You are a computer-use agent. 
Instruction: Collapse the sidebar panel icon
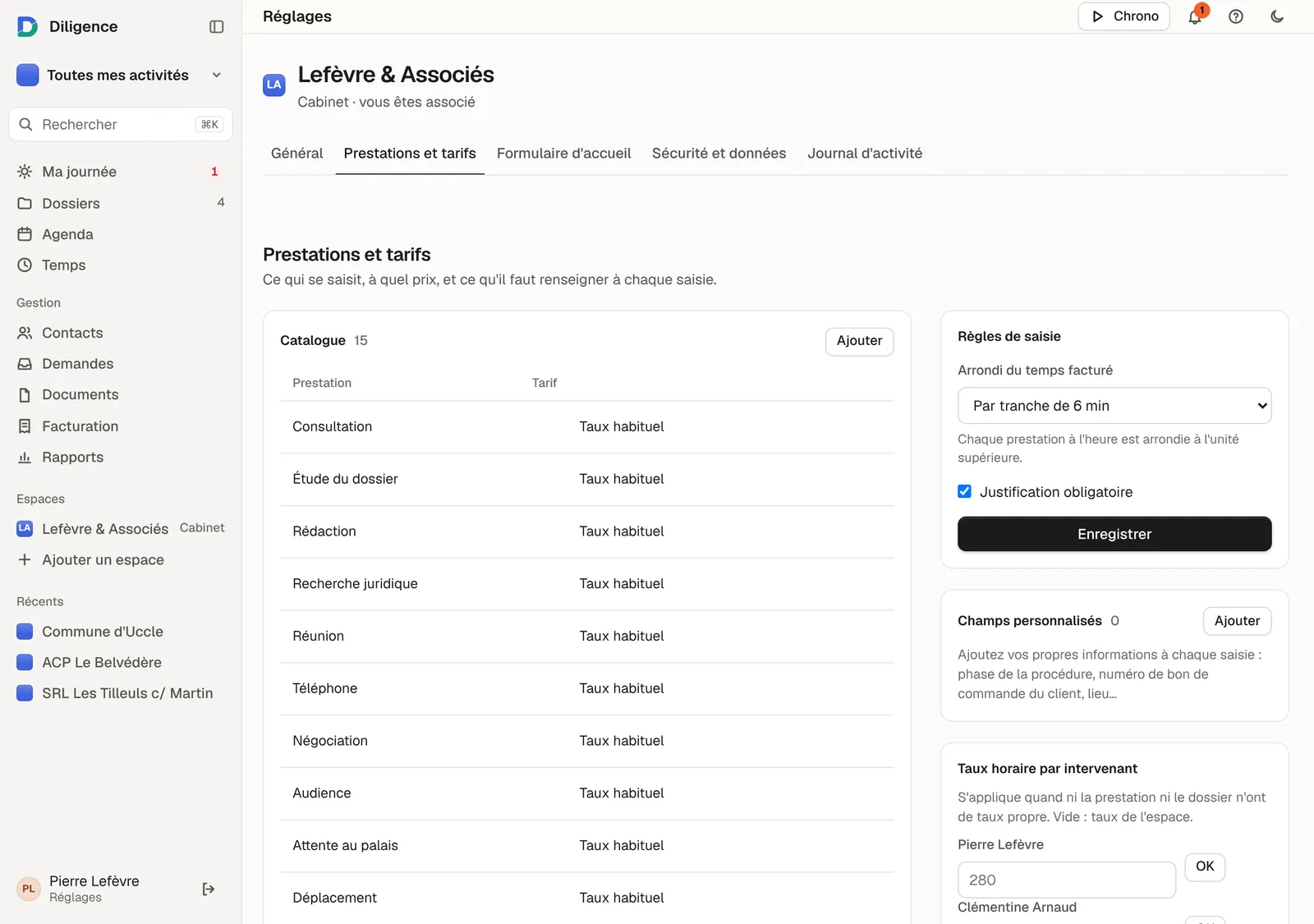217,26
